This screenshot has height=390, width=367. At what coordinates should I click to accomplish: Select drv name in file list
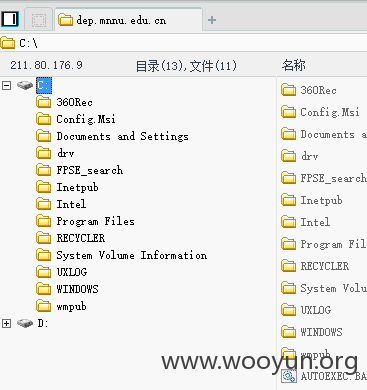[x=309, y=156]
